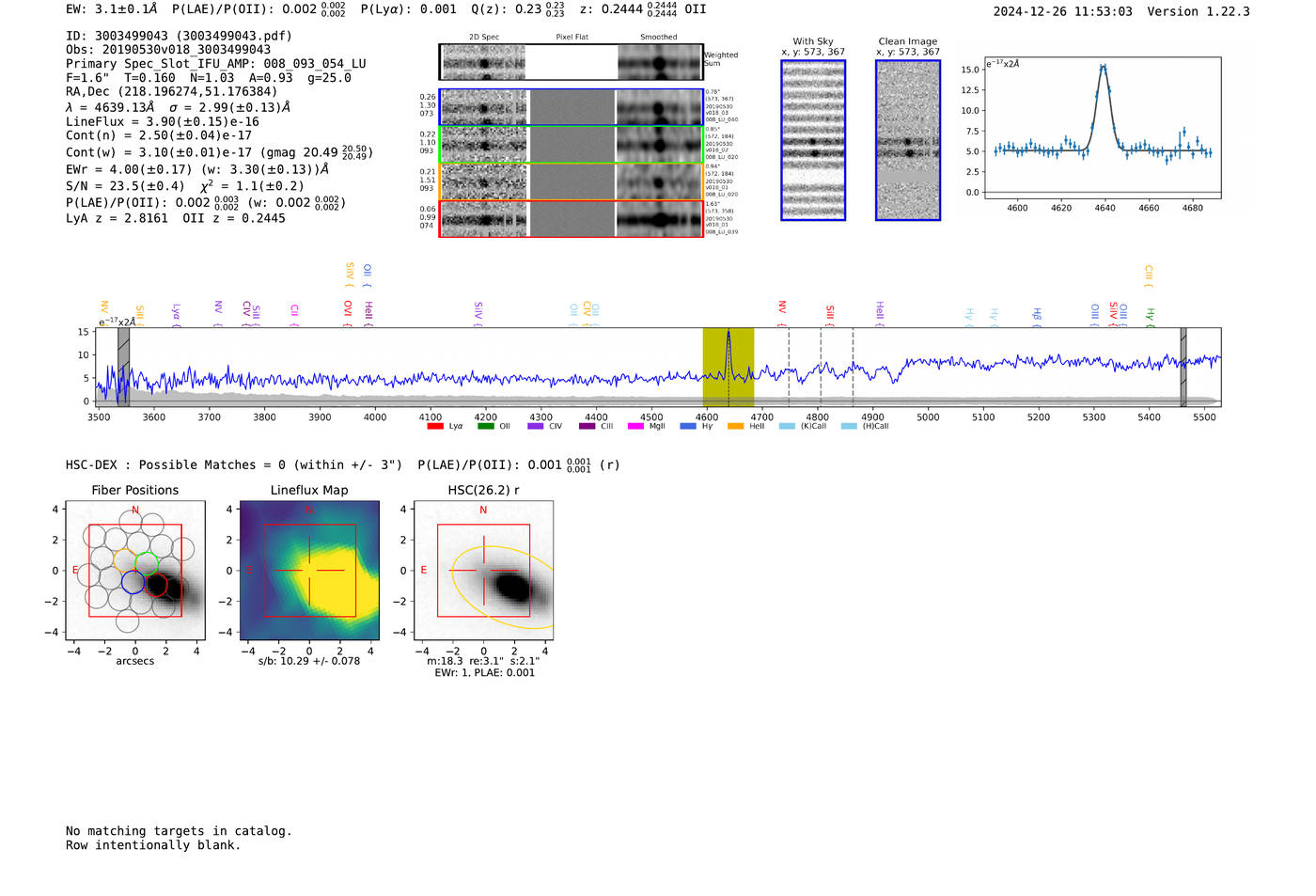Click 'No matching targets in catalog.' text

click(x=179, y=831)
